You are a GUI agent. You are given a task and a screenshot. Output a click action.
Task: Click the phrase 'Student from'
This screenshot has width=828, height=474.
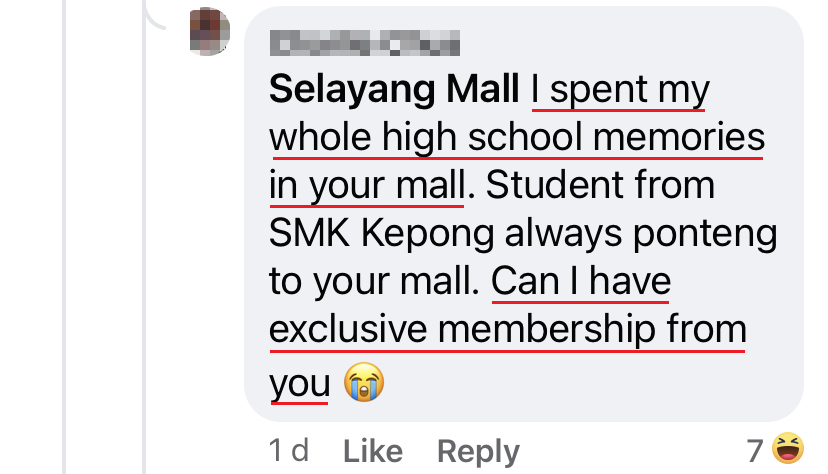[x=600, y=185]
